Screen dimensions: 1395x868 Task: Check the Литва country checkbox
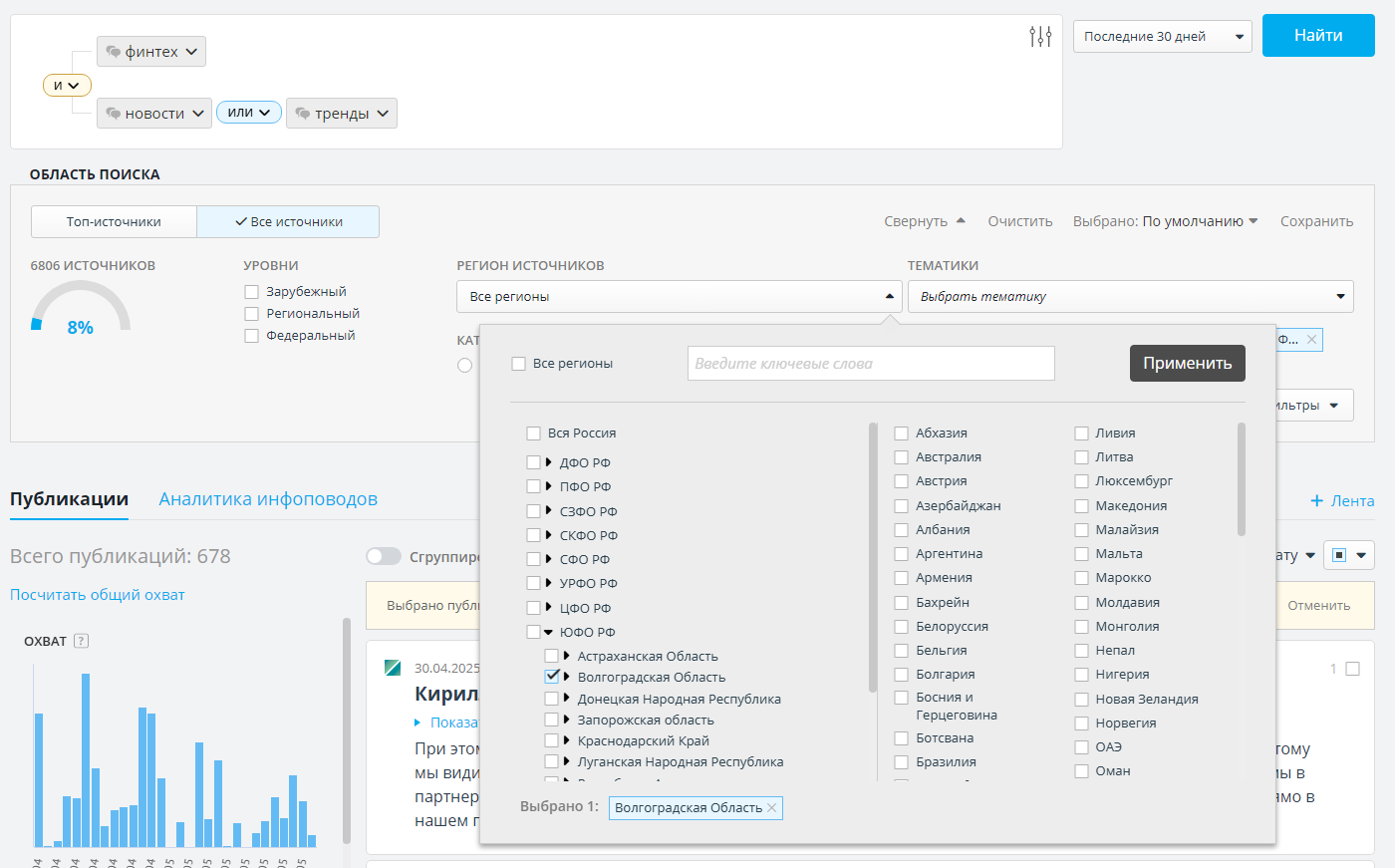(1081, 457)
